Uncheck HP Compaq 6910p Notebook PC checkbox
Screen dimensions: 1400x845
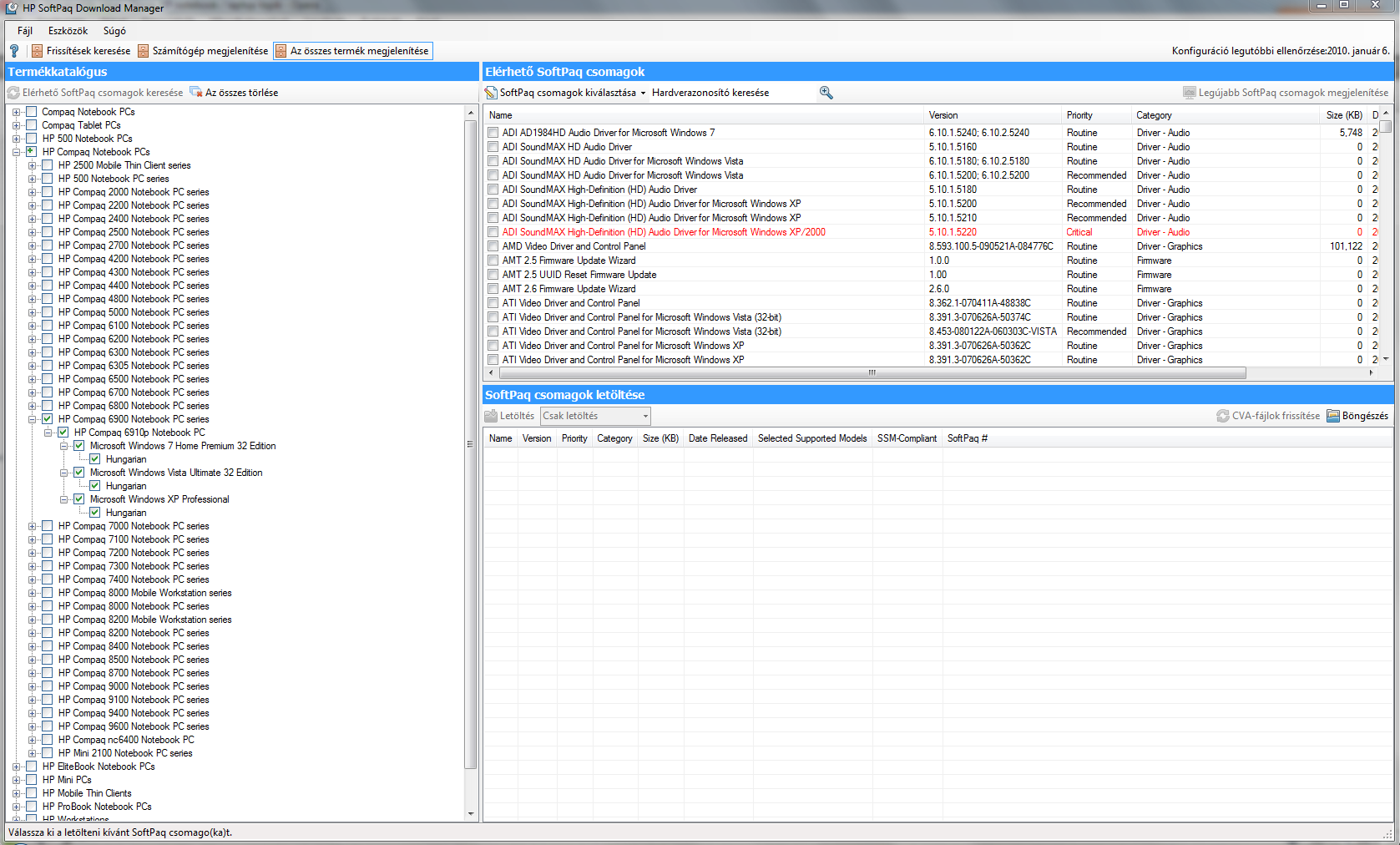(x=63, y=433)
